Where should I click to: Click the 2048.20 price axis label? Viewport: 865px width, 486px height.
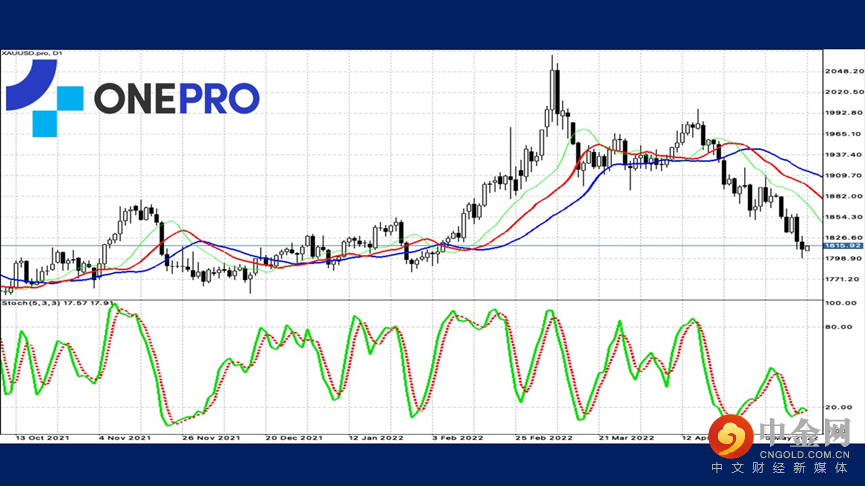pos(843,71)
